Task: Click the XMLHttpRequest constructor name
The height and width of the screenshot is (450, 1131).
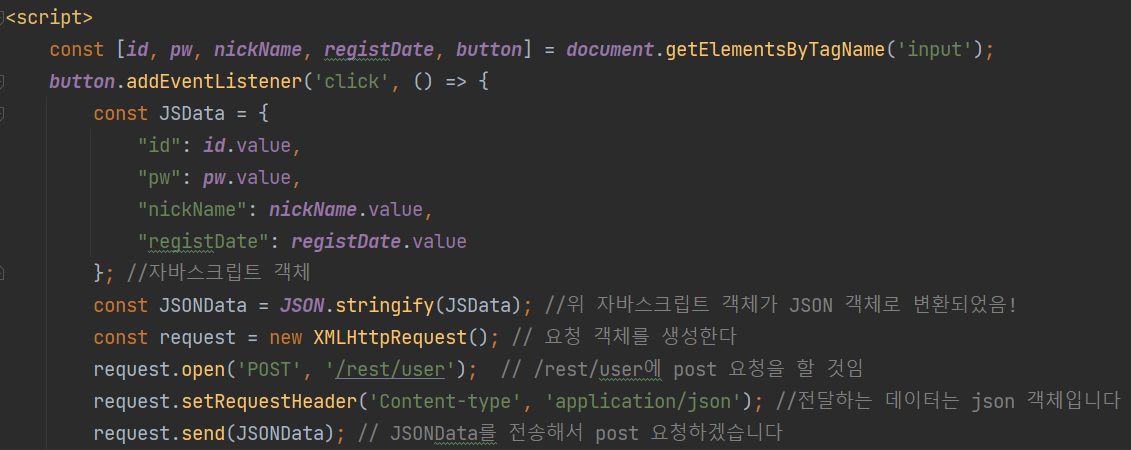Action: click(x=390, y=337)
